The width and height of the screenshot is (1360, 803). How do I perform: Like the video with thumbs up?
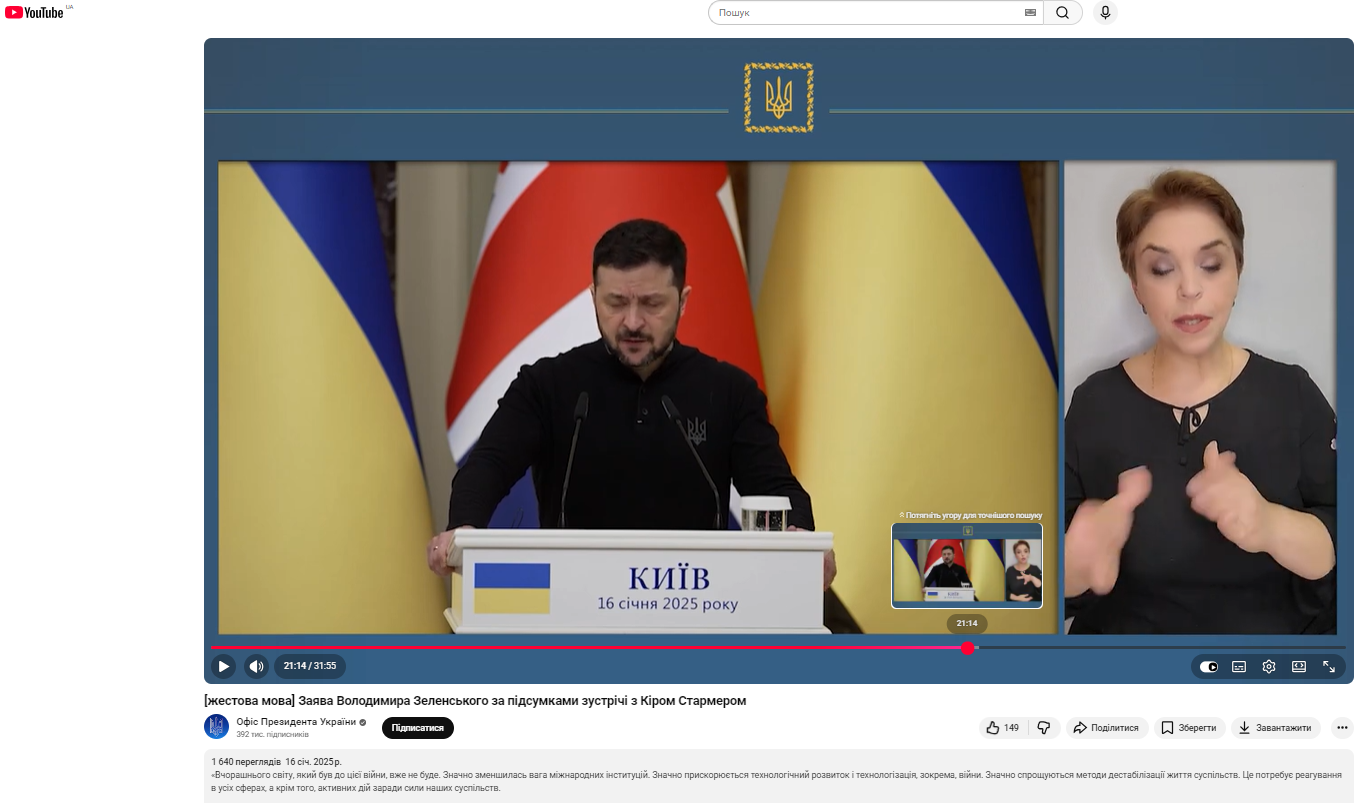pos(1002,728)
